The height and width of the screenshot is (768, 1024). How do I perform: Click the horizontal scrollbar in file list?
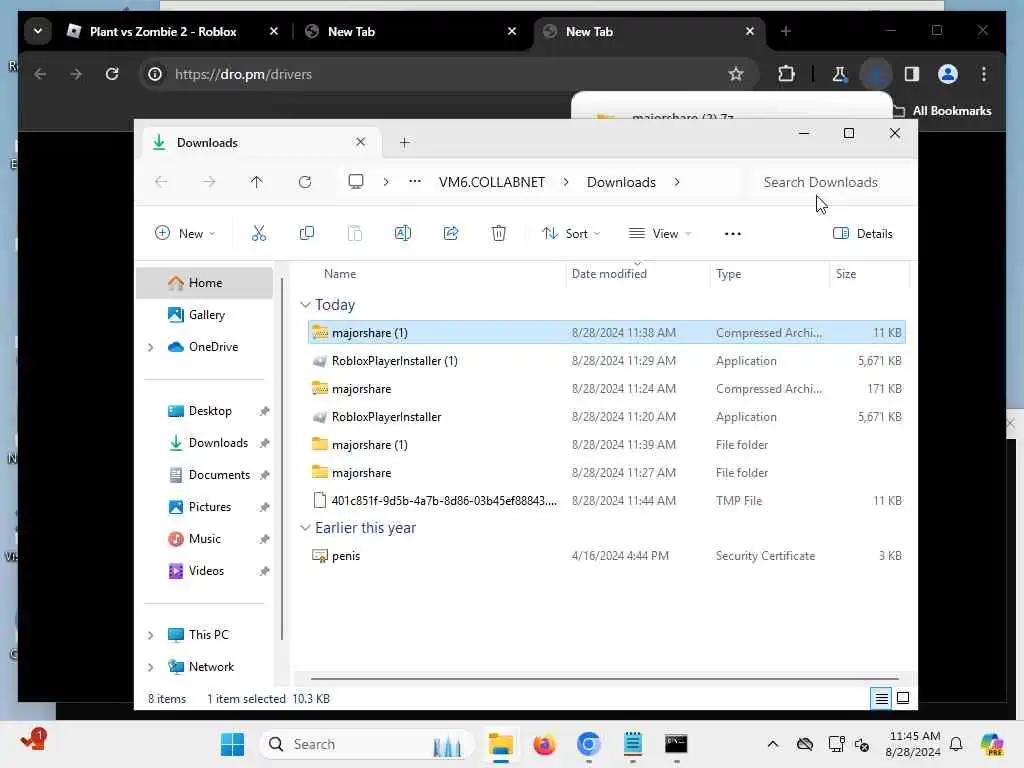pyautogui.click(x=604, y=679)
